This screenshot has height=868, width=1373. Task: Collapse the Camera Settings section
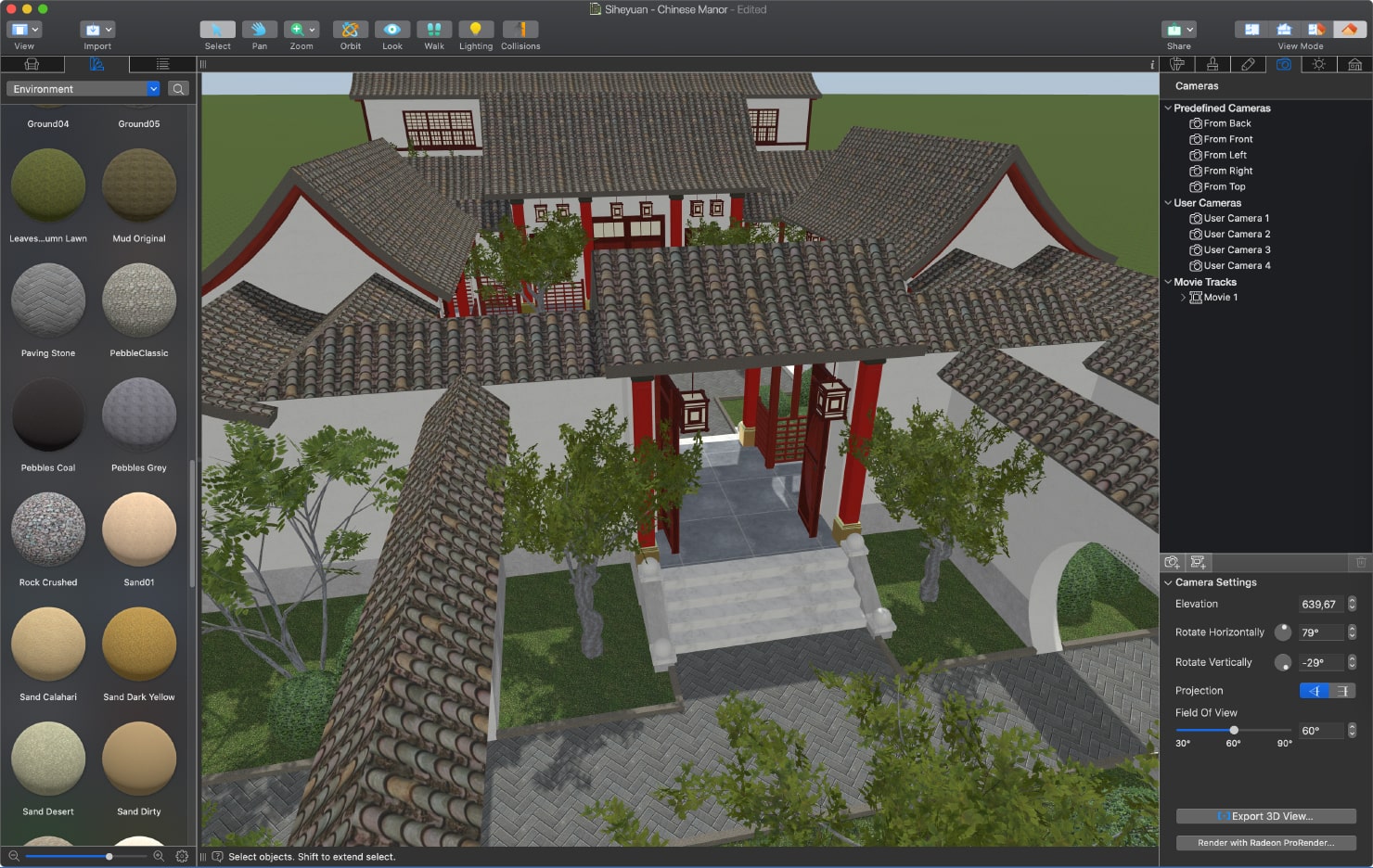coord(1168,582)
